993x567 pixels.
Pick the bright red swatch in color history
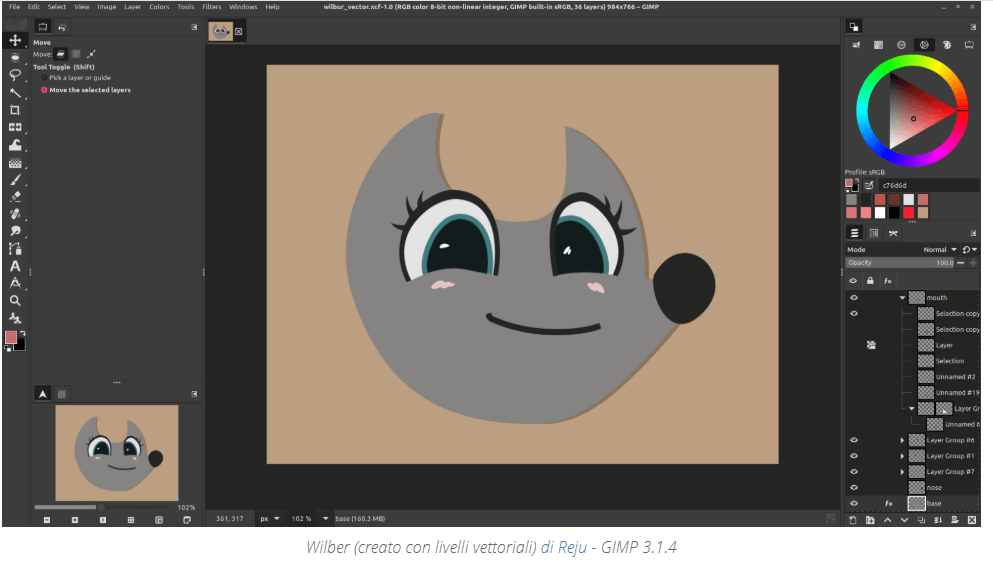[x=909, y=213]
